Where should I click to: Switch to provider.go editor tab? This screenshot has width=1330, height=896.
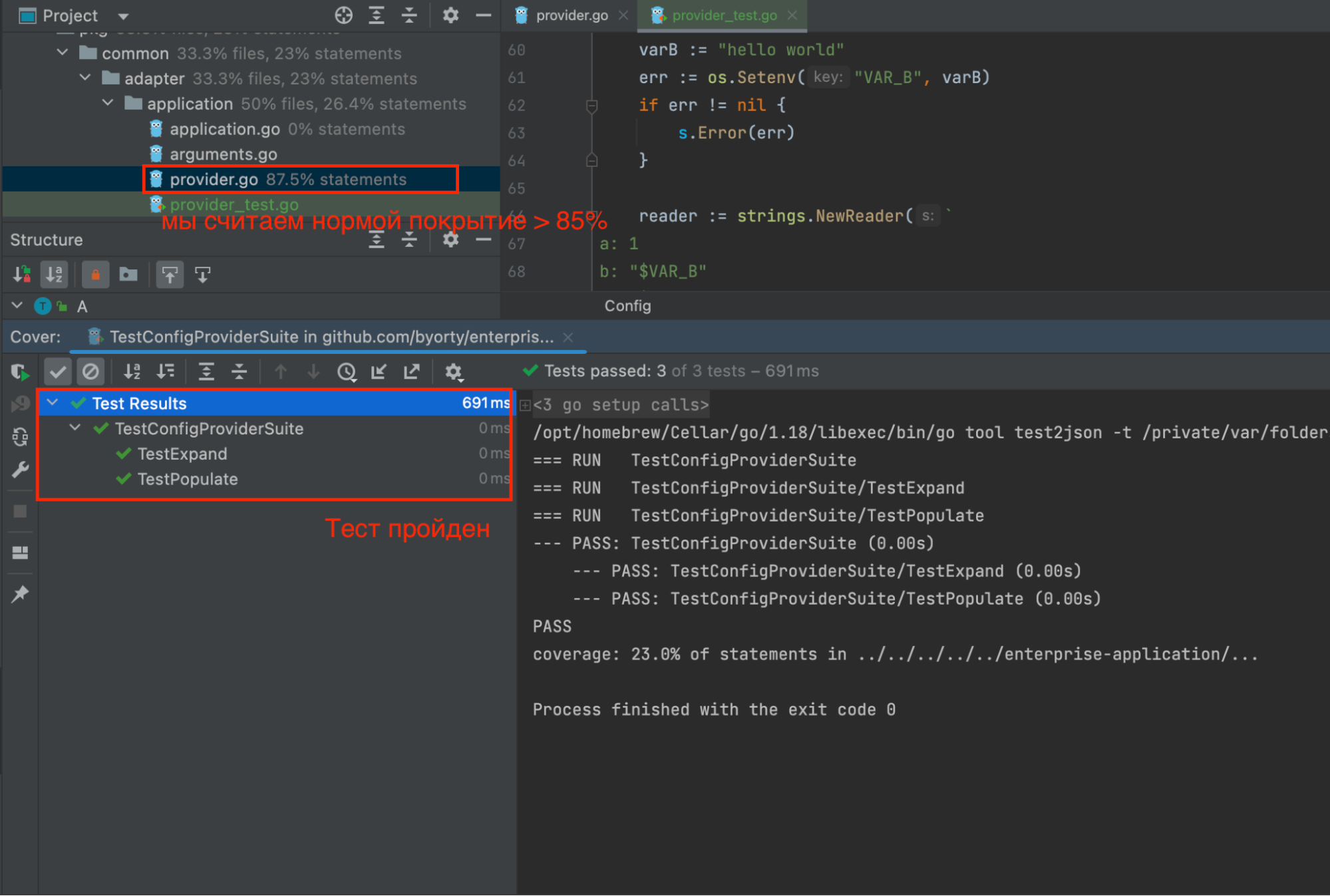click(571, 15)
